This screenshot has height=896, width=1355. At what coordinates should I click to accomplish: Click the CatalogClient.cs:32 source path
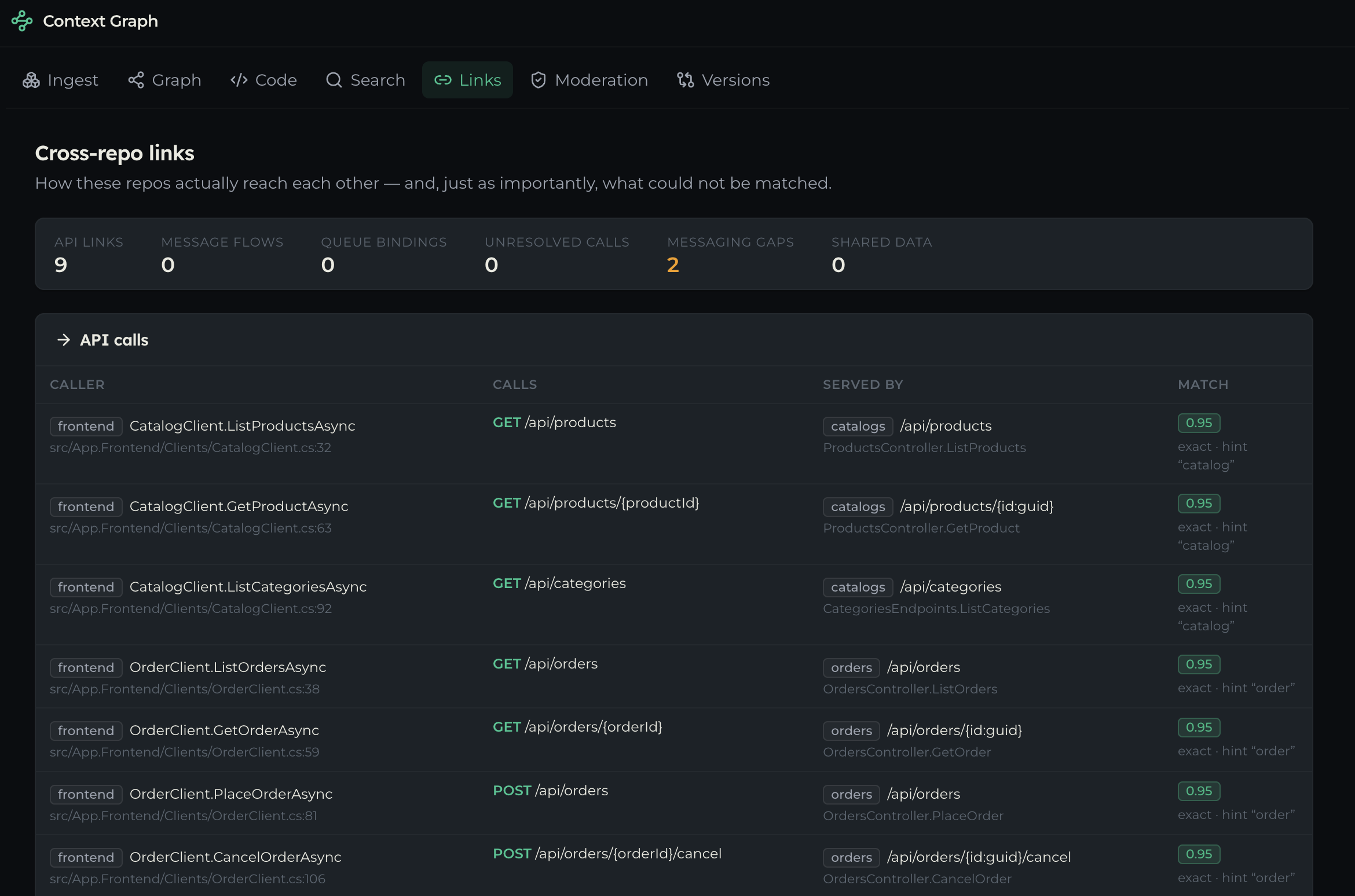point(191,448)
